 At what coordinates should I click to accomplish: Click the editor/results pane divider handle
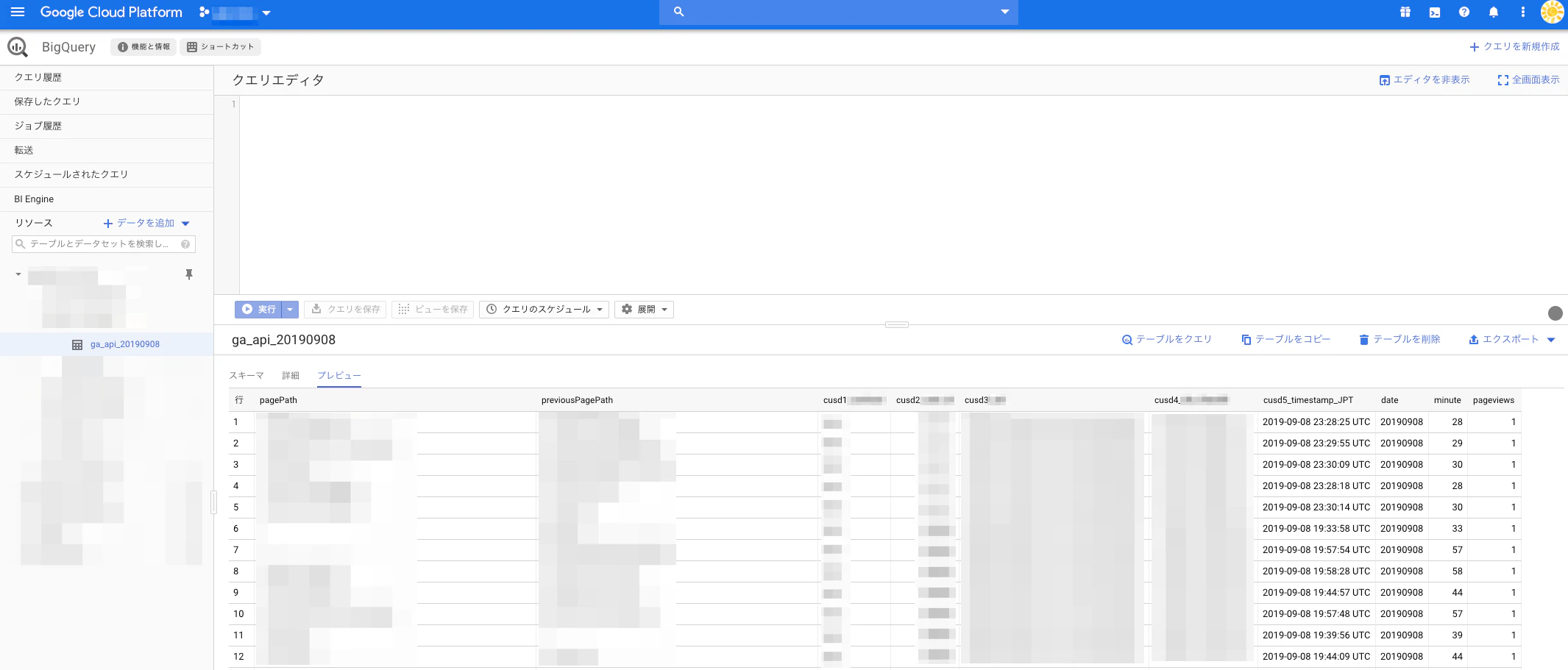tap(896, 324)
